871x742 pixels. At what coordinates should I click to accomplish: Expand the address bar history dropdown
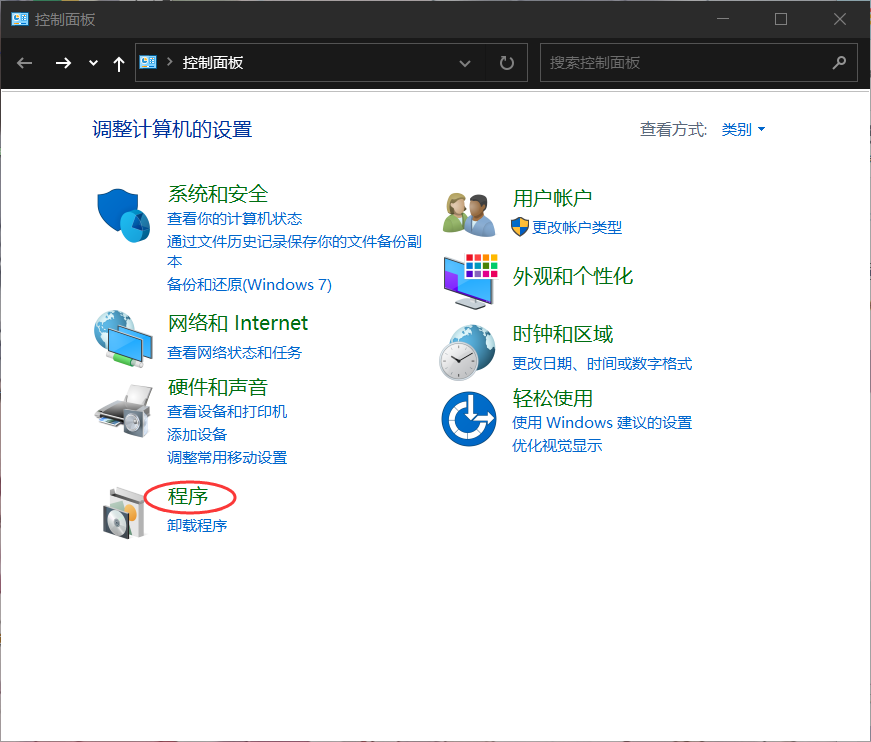coord(464,63)
